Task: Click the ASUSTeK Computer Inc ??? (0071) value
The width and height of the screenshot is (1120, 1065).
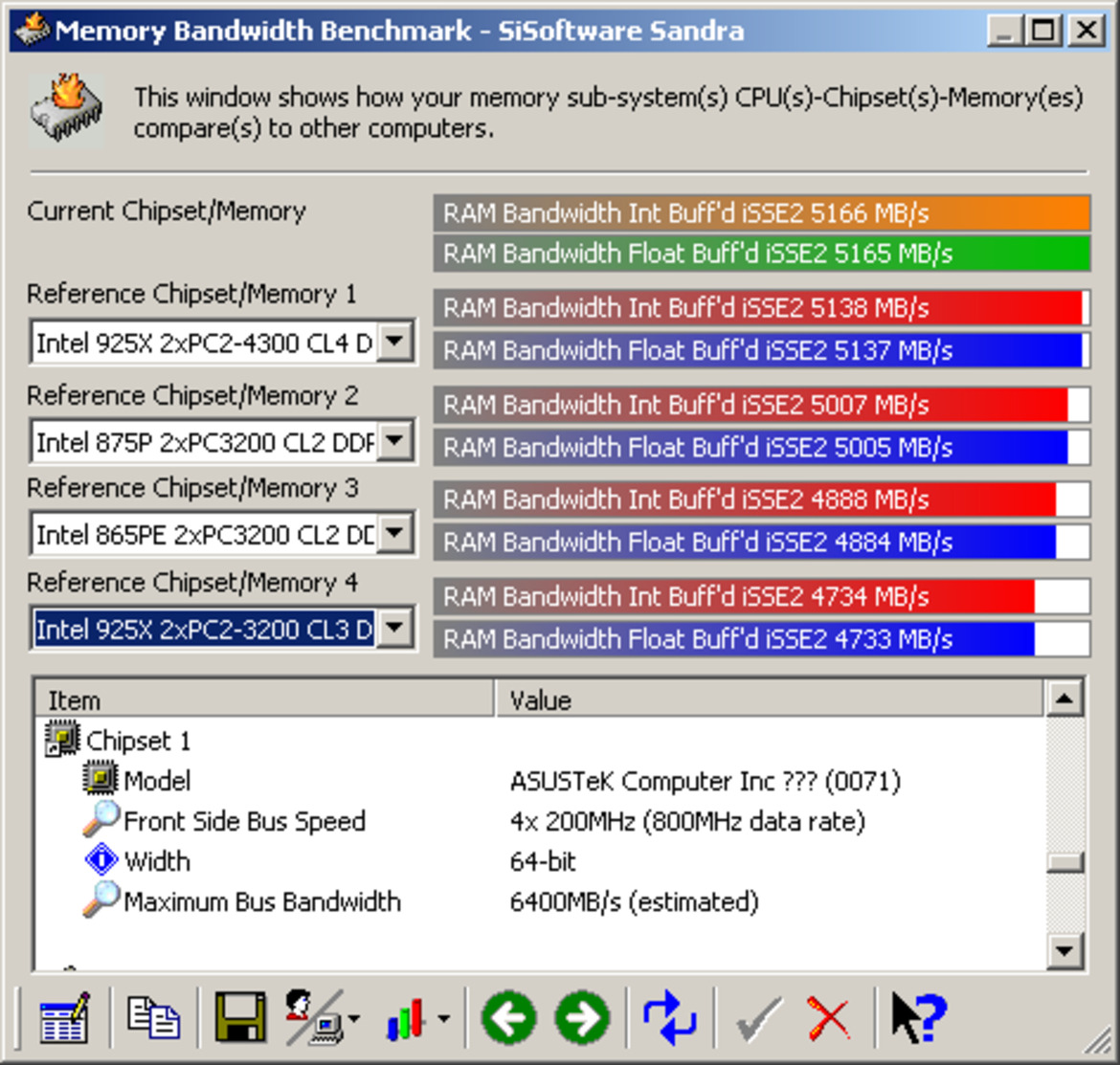Action: coord(705,781)
